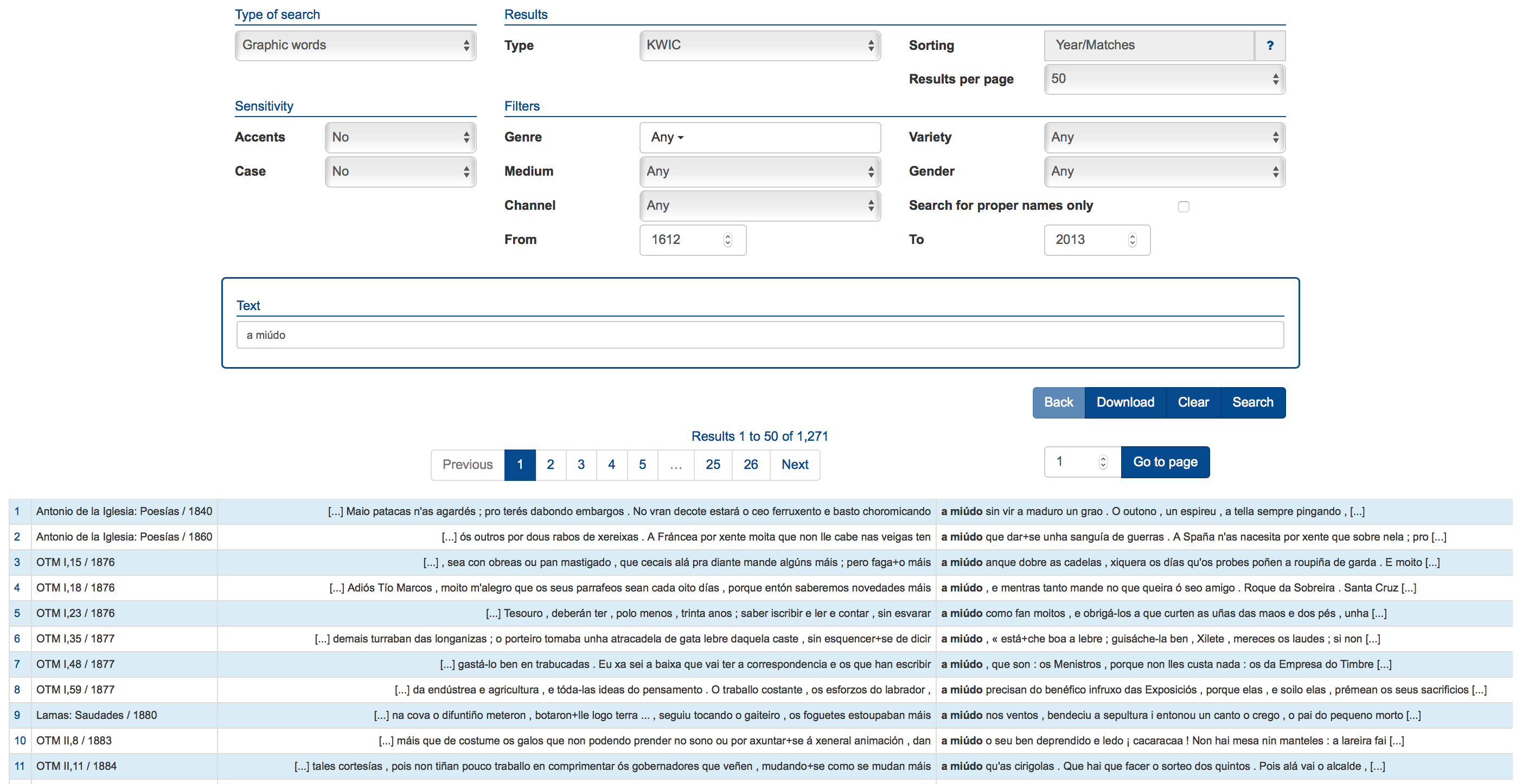Image resolution: width=1522 pixels, height=784 pixels.
Task: Switch Type of search to Graphic words
Action: tap(354, 45)
